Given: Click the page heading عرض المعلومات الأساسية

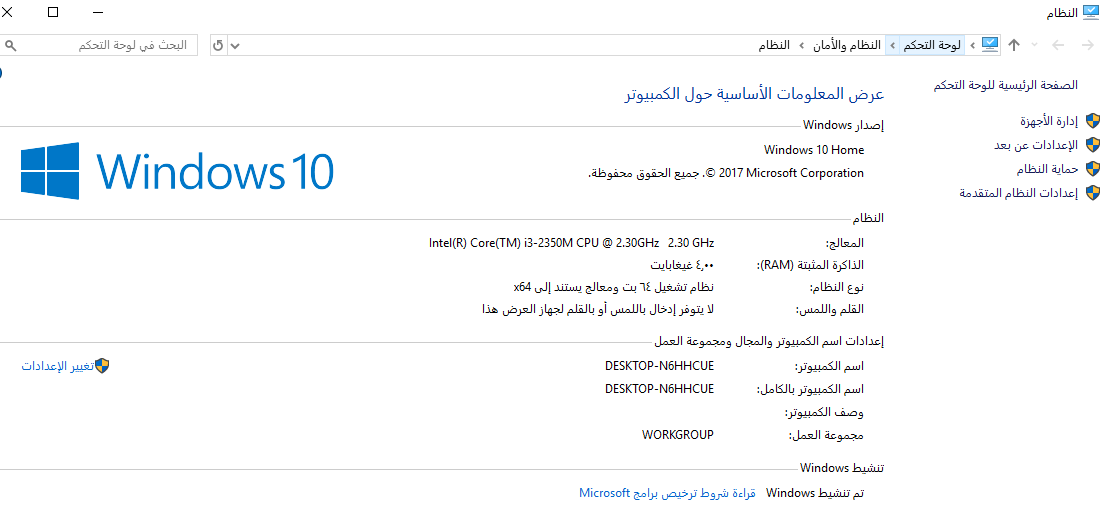Looking at the screenshot, I should point(754,94).
